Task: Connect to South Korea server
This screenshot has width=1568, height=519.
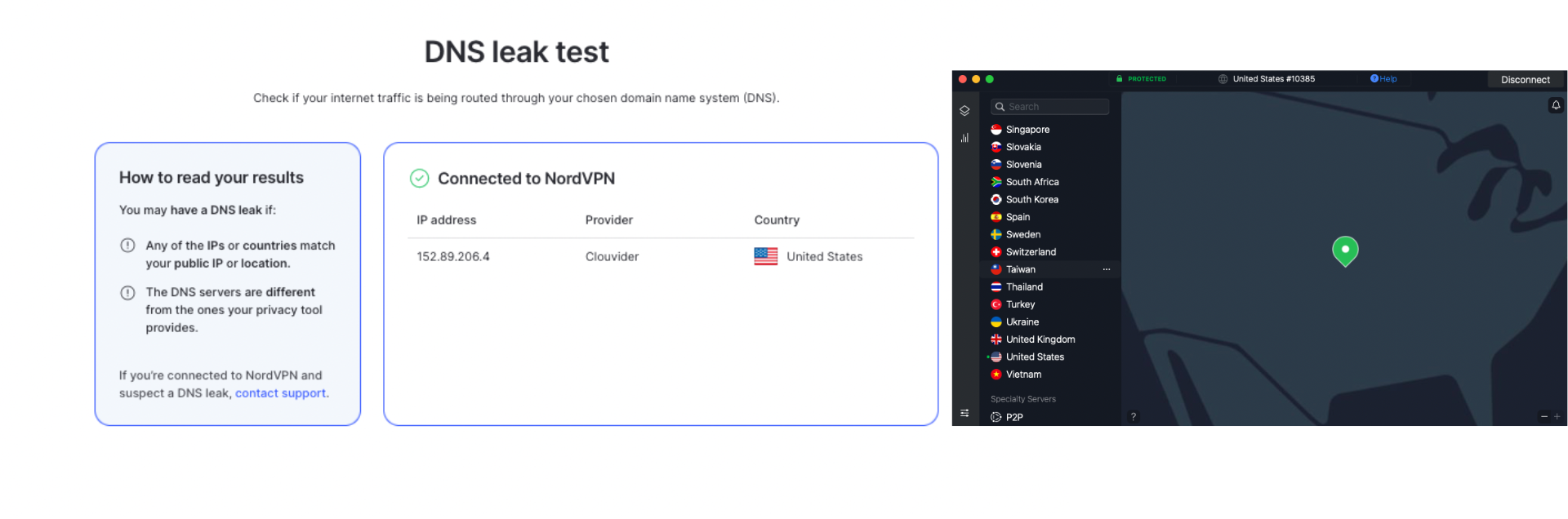Action: (x=1031, y=199)
